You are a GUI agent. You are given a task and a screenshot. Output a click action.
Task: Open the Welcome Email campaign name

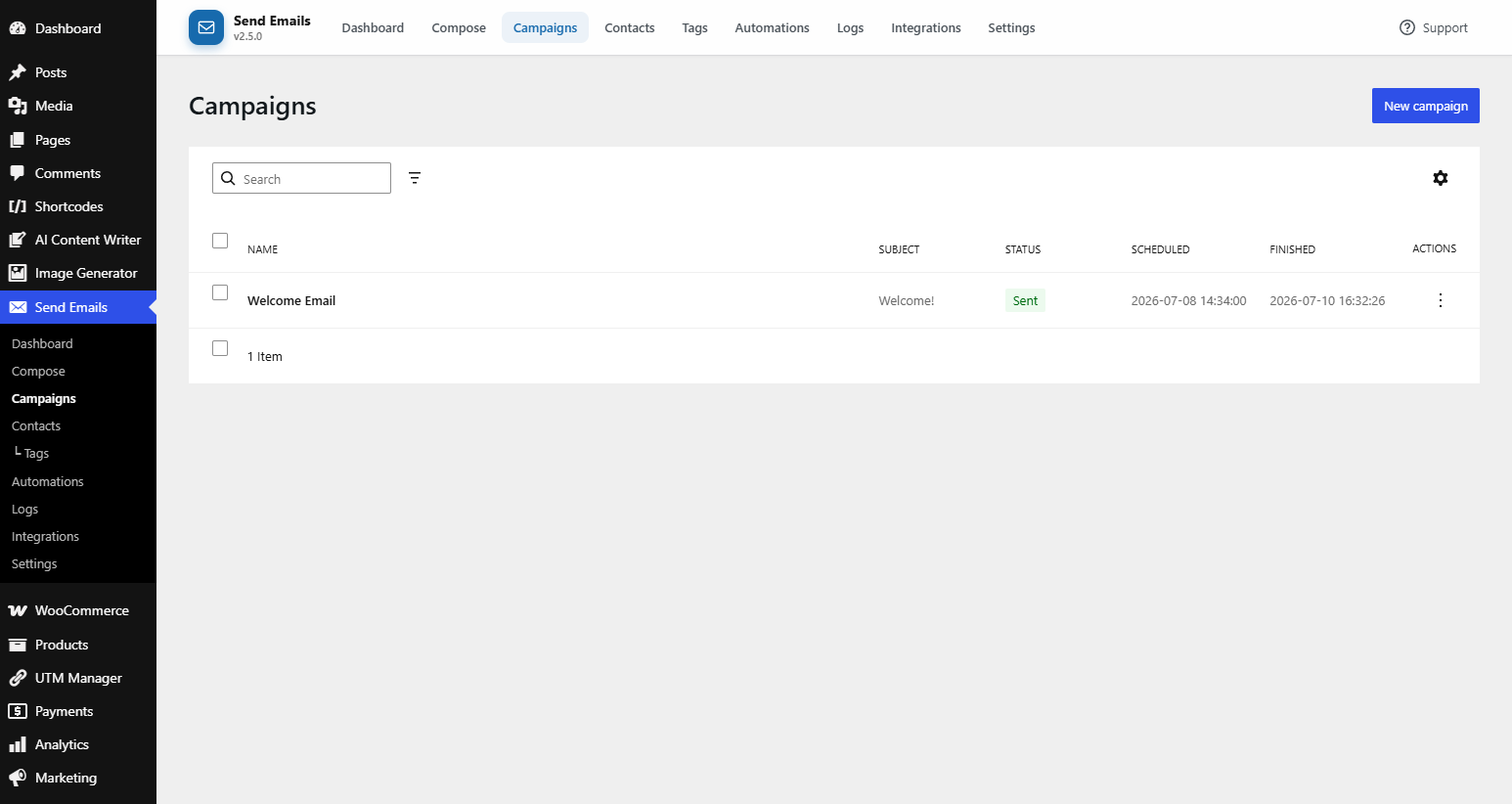tap(291, 300)
